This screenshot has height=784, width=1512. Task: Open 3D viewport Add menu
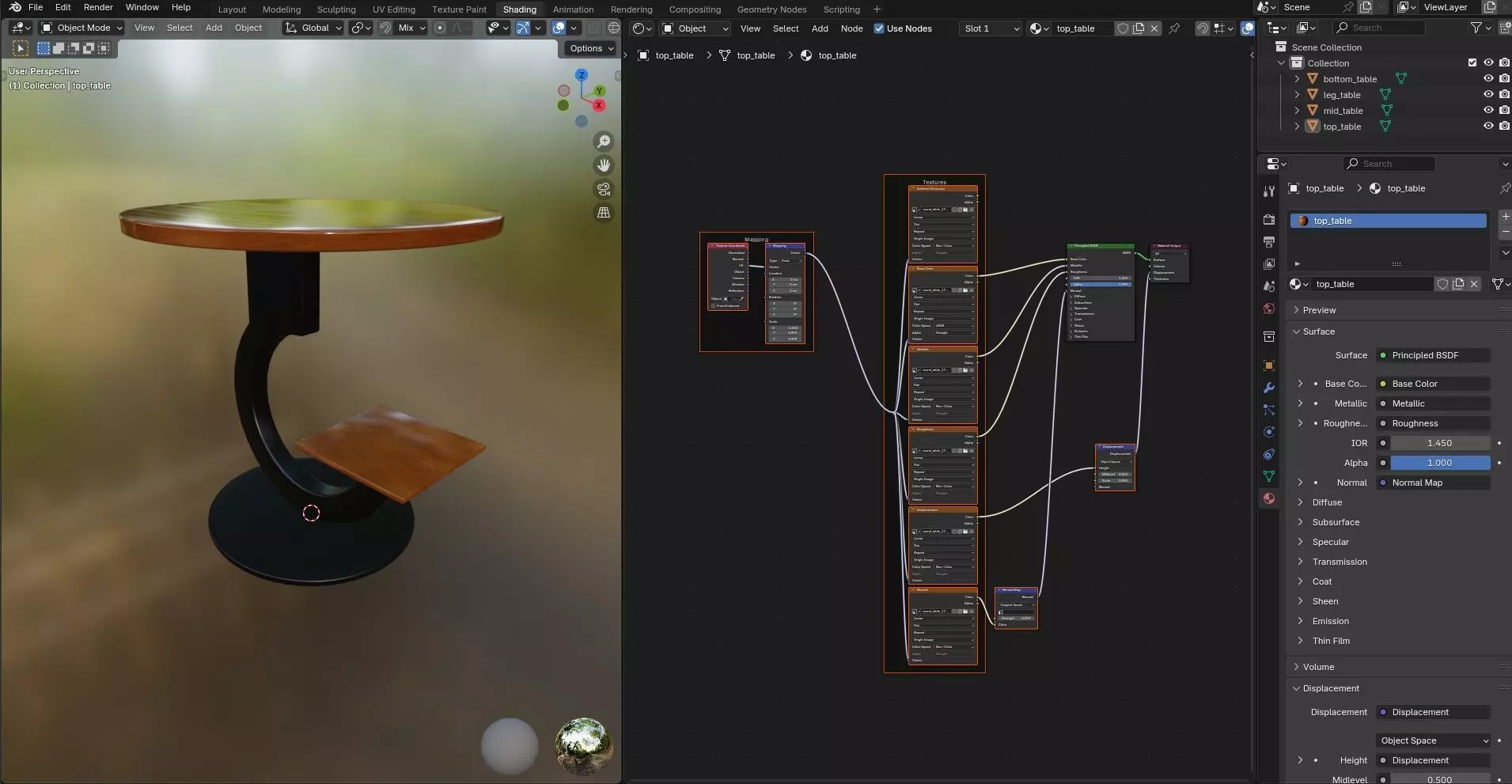point(214,28)
